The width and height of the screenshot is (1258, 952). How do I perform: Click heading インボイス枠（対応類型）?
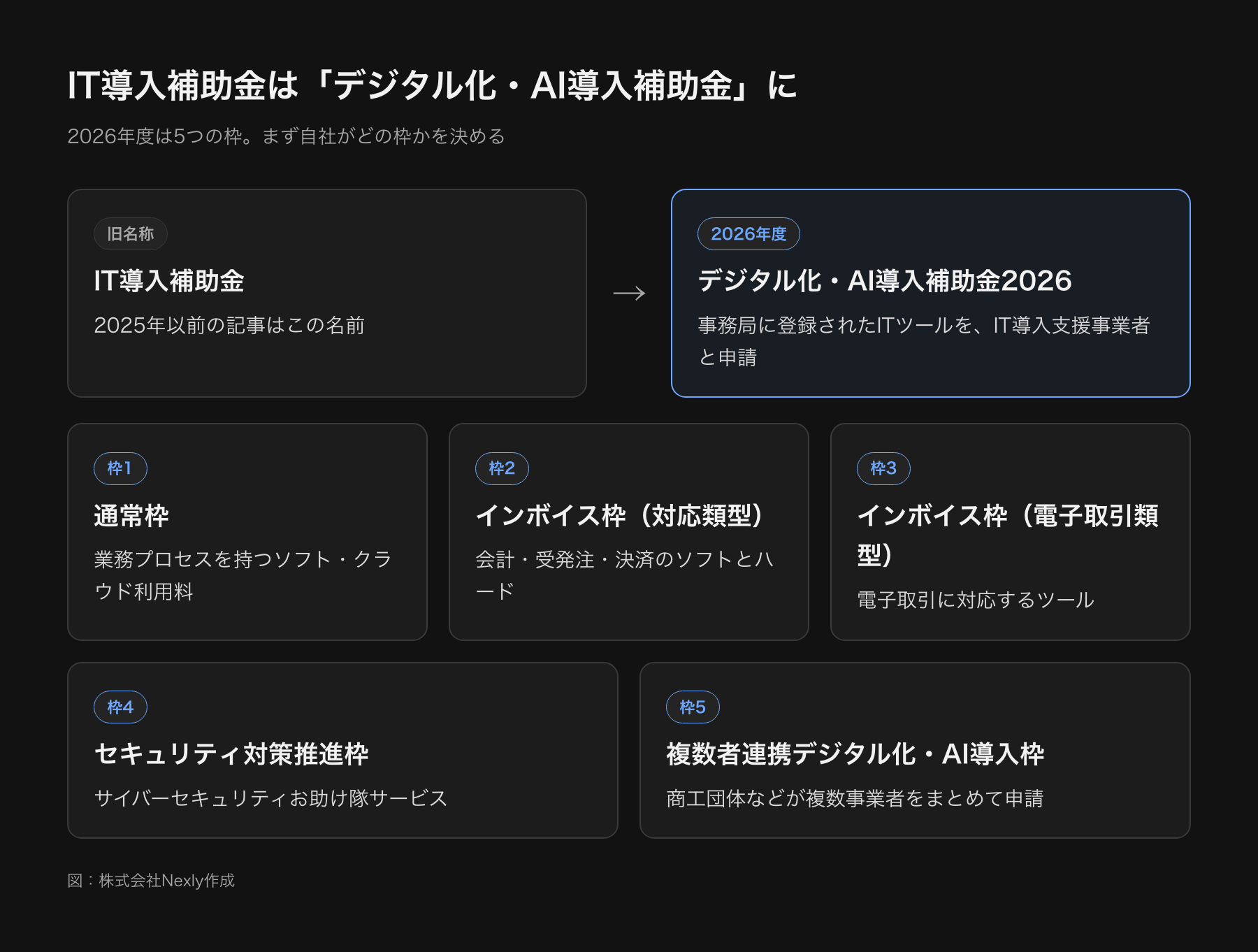pos(622,516)
